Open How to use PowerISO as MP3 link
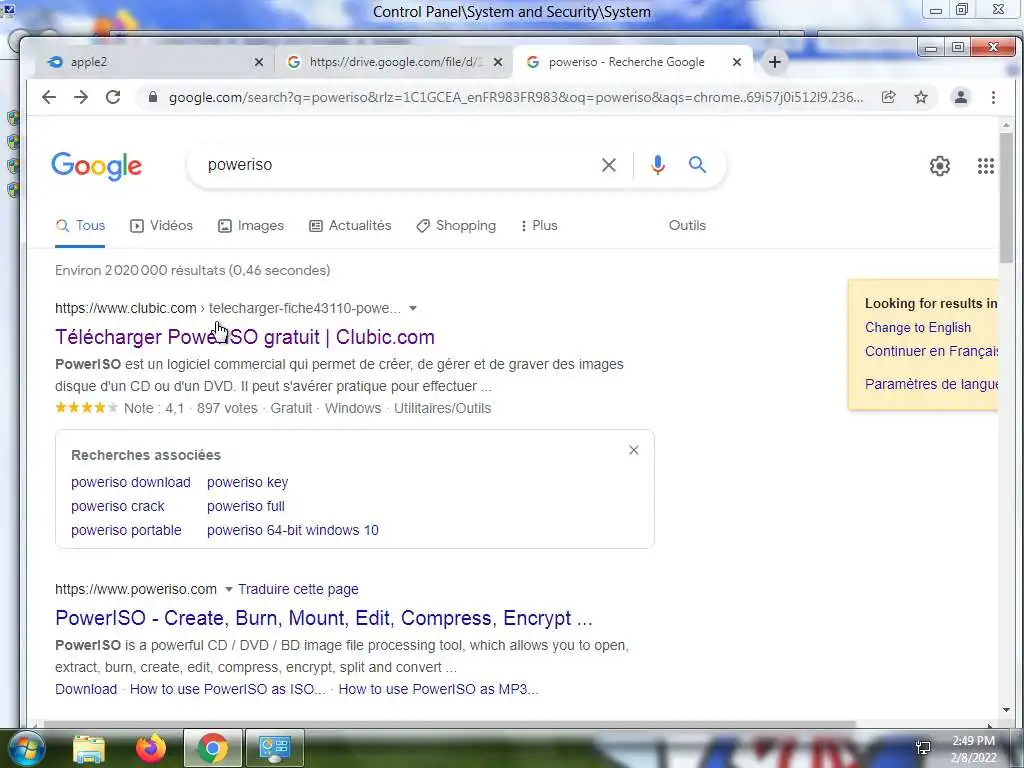This screenshot has width=1024, height=768. point(438,689)
